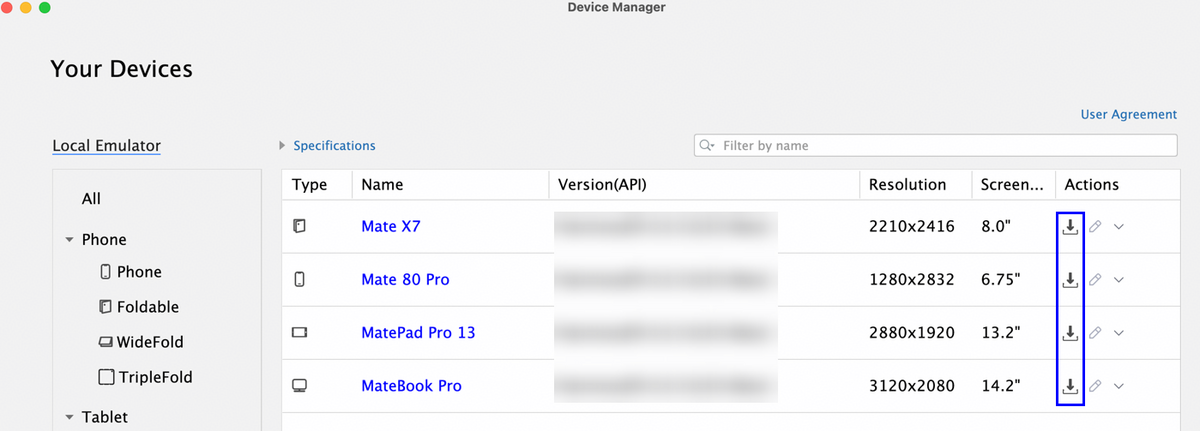The width and height of the screenshot is (1200, 431).
Task: Download the MatePad Pro 13 emulator image
Action: pos(1069,333)
